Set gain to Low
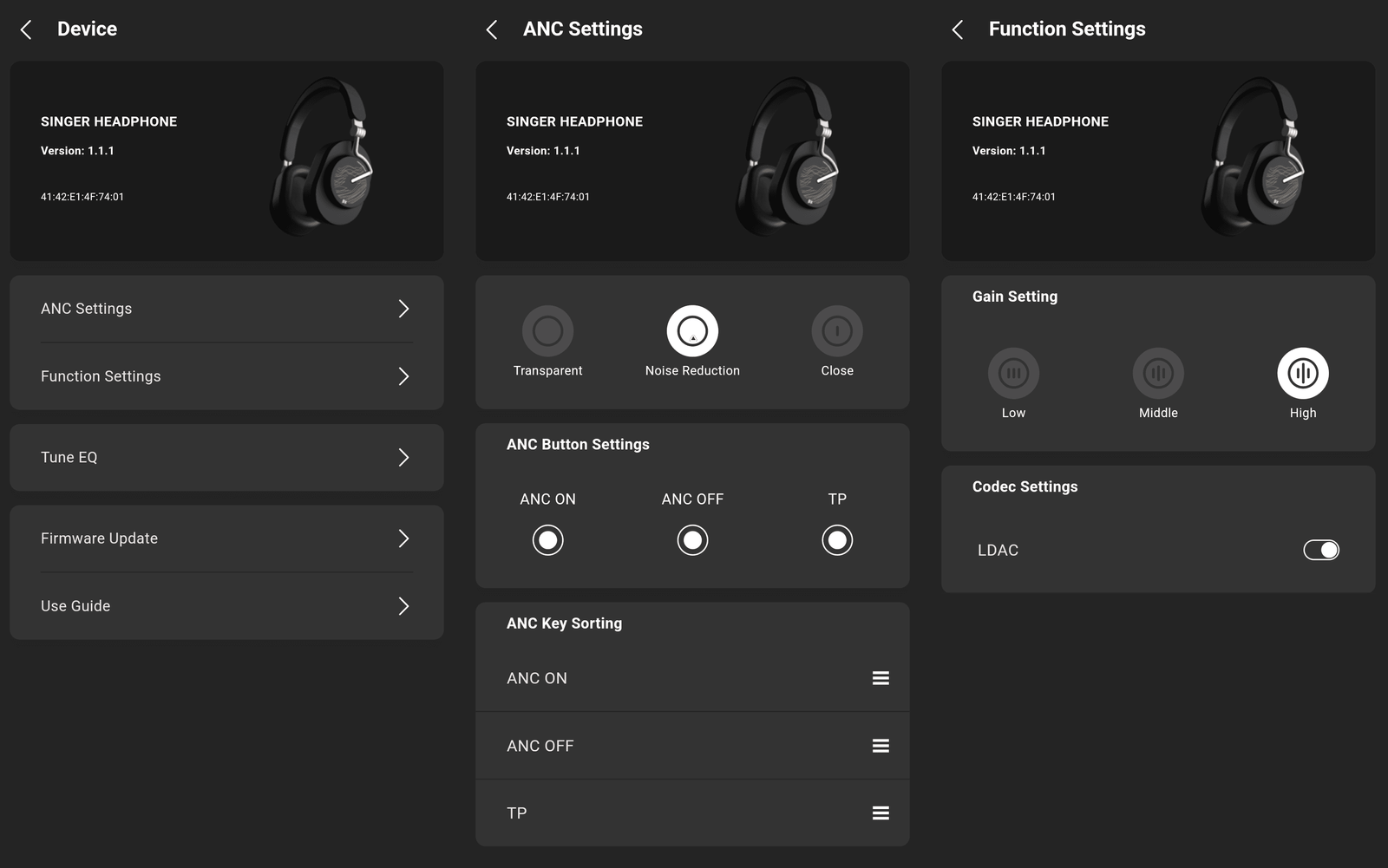The width and height of the screenshot is (1388, 868). [1013, 374]
